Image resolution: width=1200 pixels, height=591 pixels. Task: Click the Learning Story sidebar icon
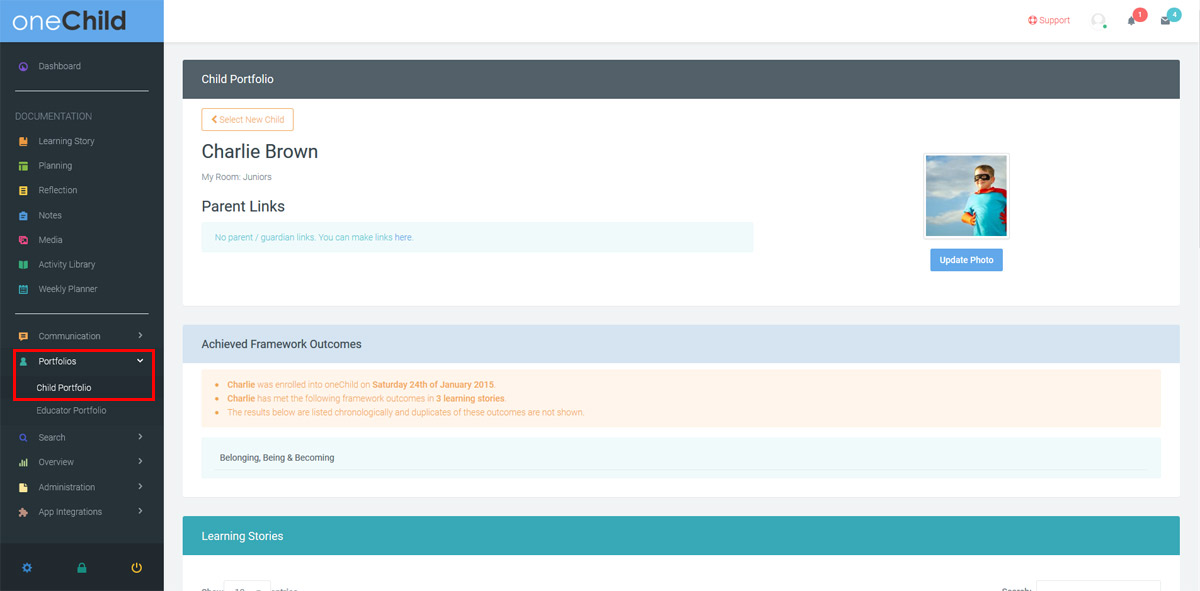point(23,141)
